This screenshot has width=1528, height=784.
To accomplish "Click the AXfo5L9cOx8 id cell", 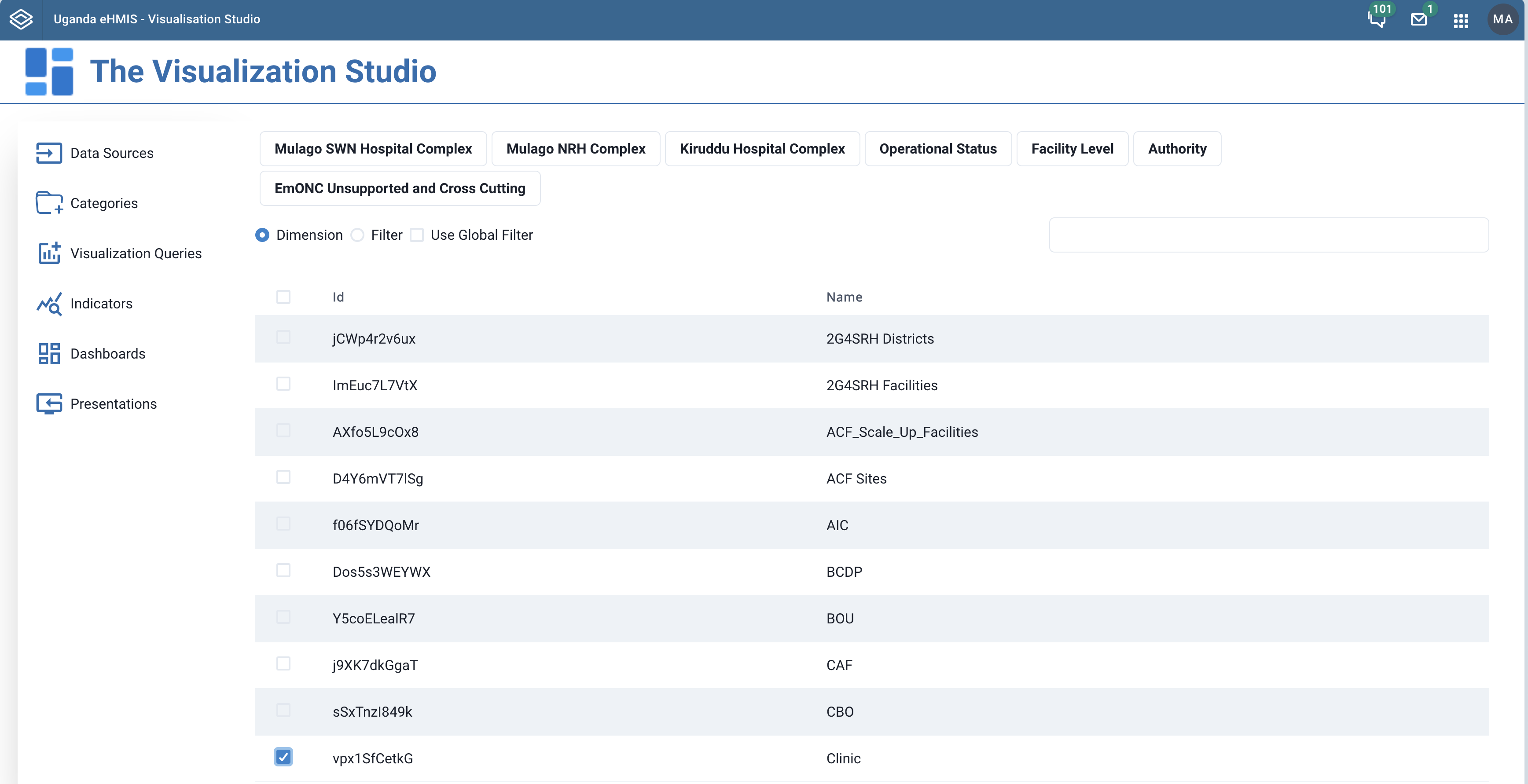I will tap(375, 432).
